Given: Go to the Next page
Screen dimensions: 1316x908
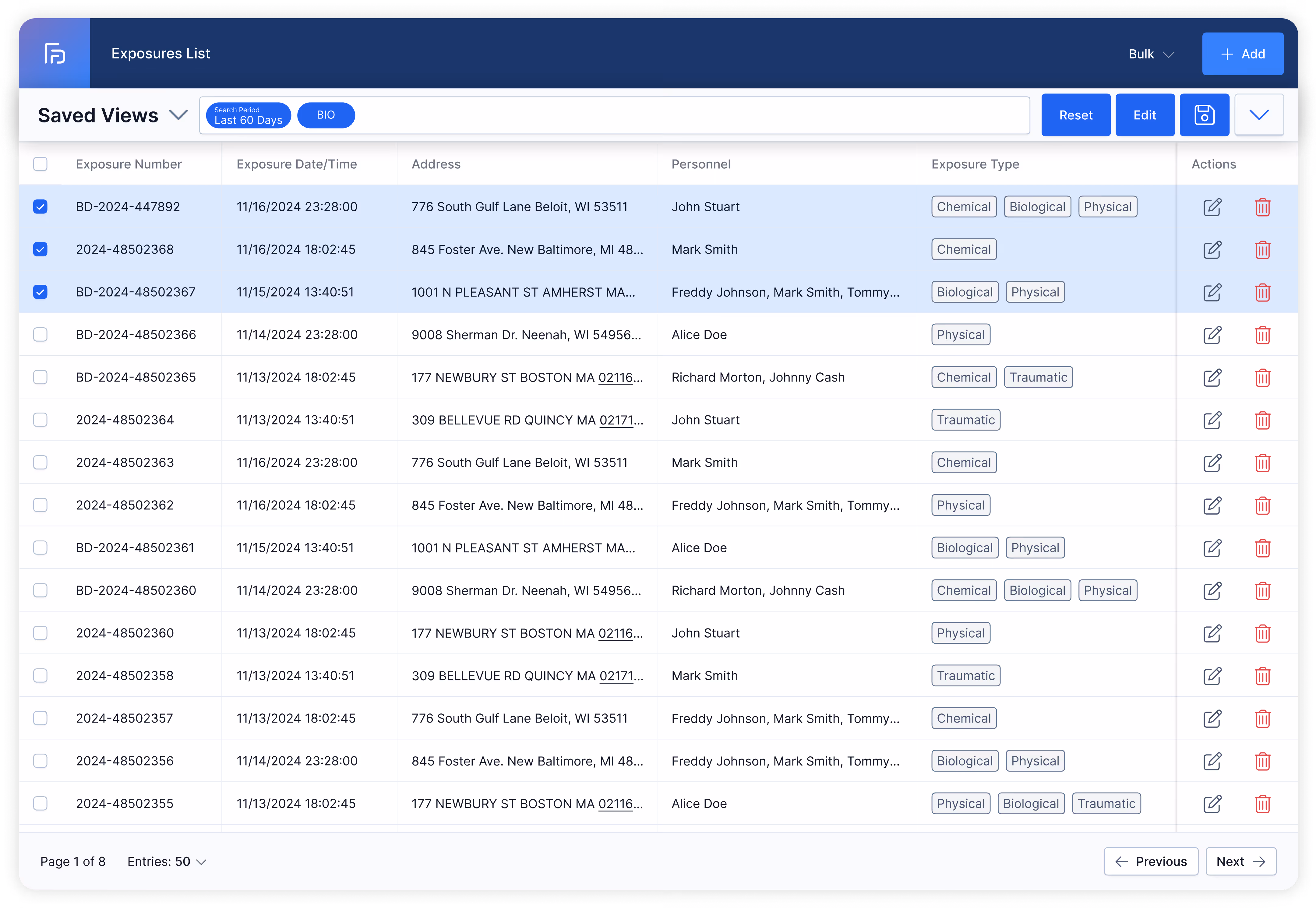Looking at the screenshot, I should pos(1240,861).
